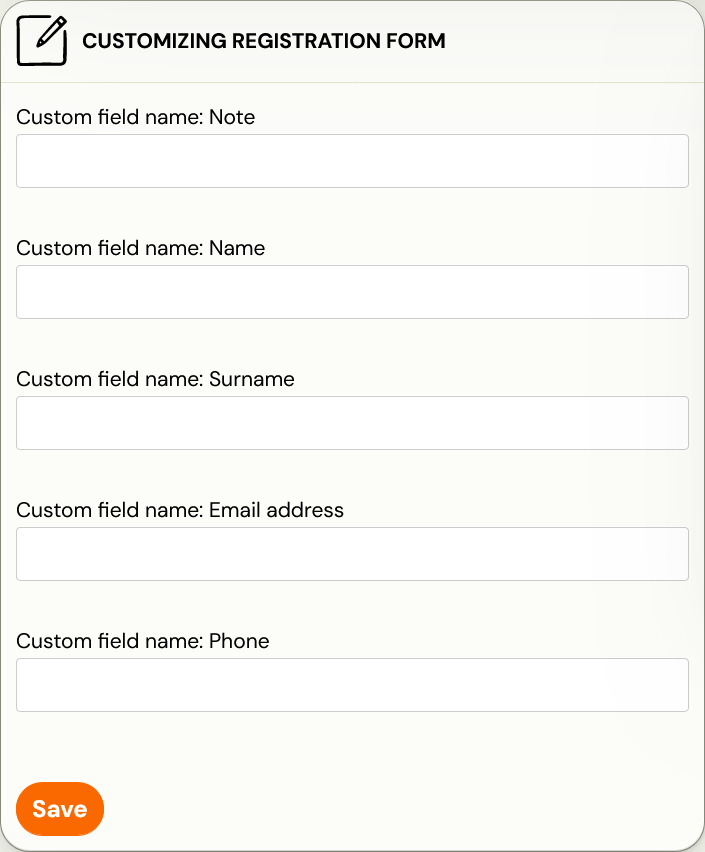Click the 'Custom field name: Surname' label

click(x=155, y=379)
